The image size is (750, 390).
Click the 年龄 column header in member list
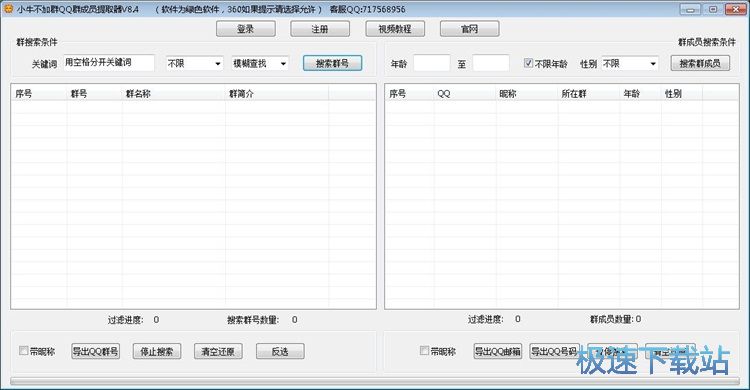[x=640, y=93]
